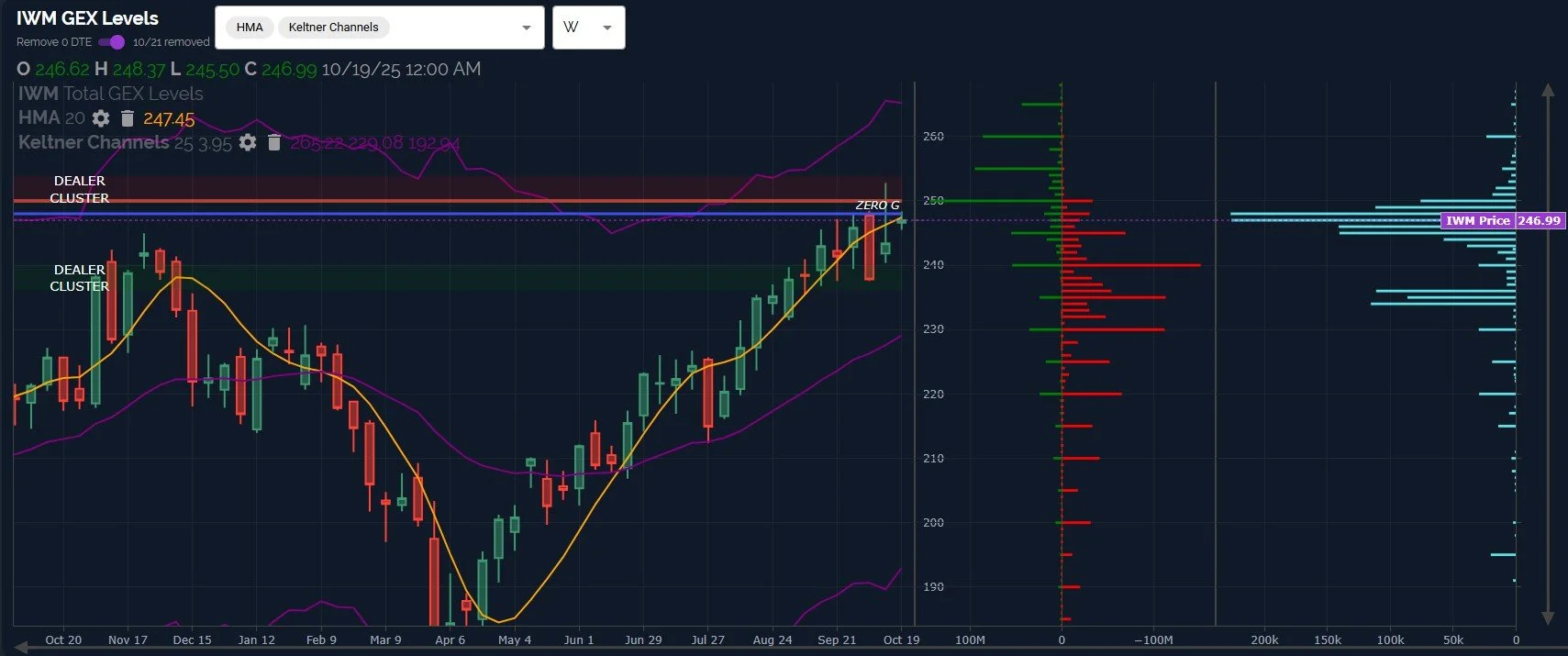Click the 200k volume axis label

[x=1264, y=639]
